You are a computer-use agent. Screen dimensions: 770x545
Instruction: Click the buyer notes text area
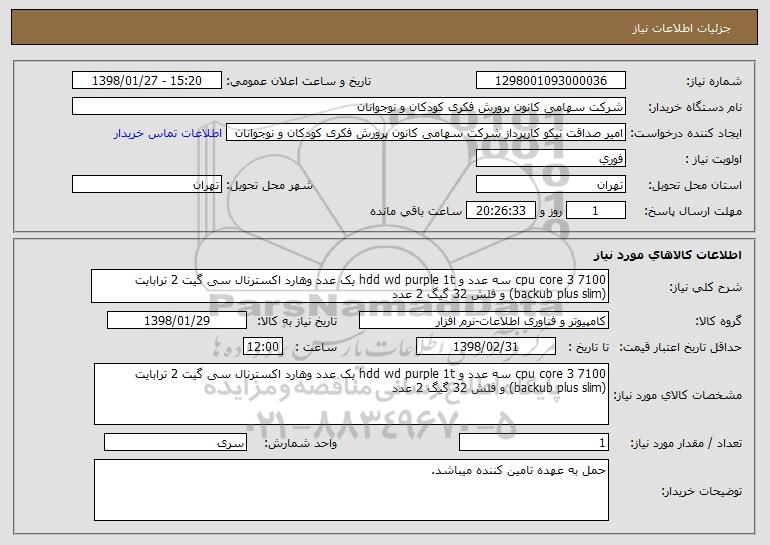coord(351,490)
